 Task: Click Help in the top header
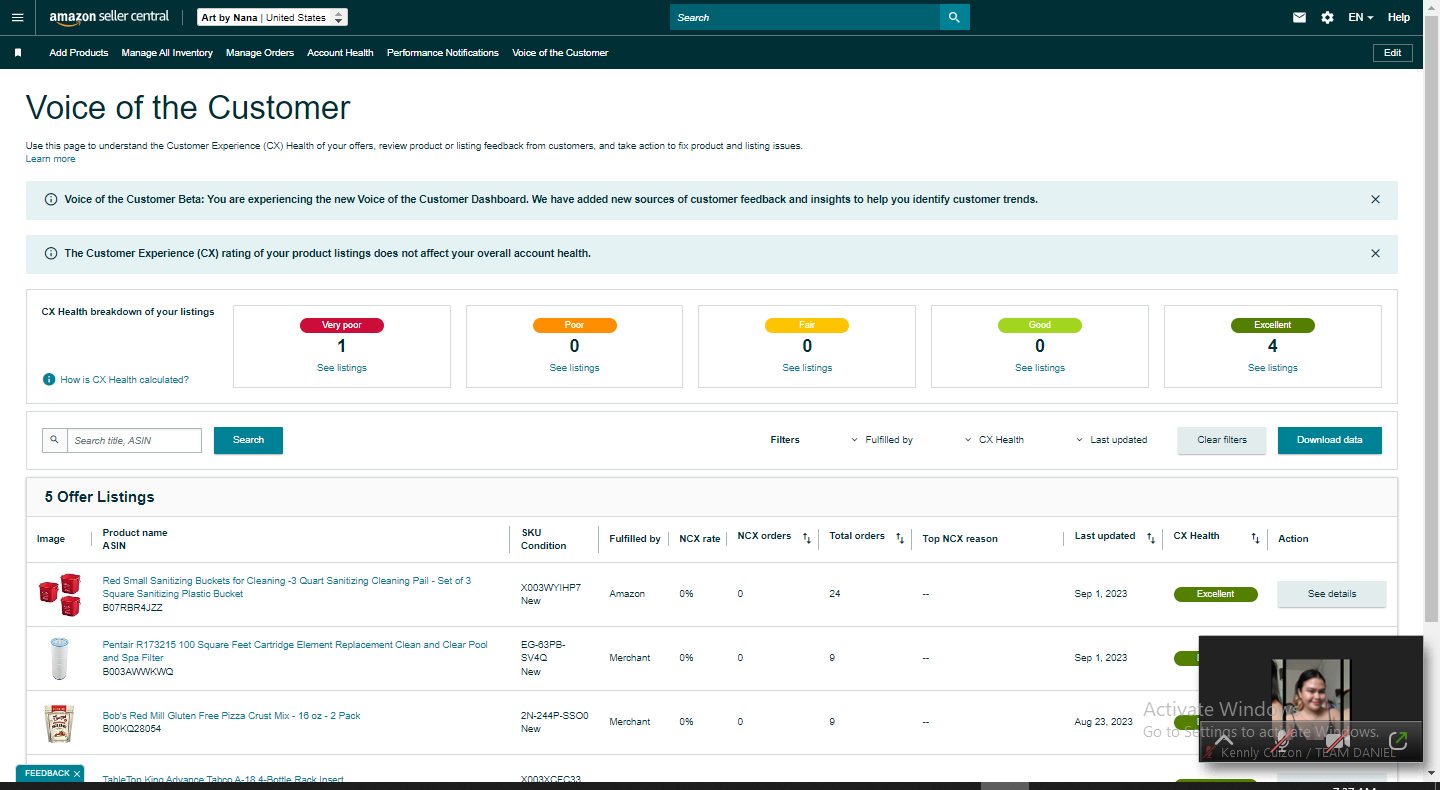(x=1399, y=17)
